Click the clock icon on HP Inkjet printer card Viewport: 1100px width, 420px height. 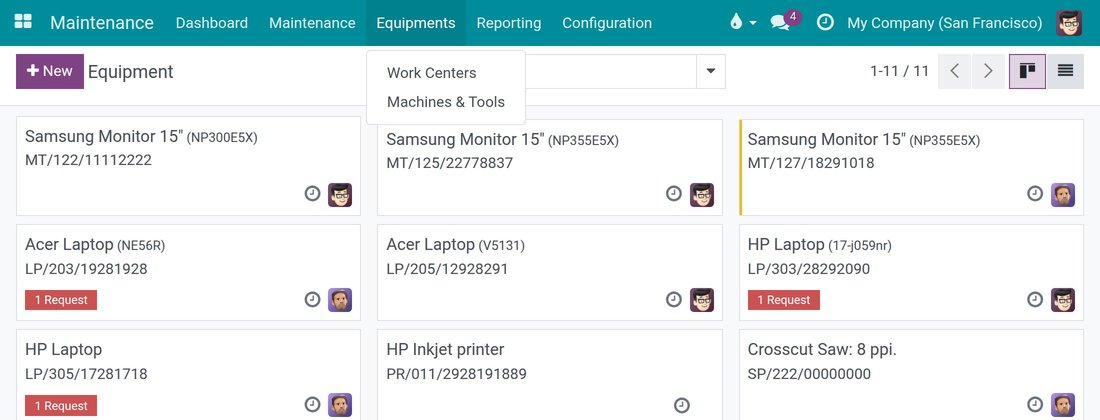click(x=681, y=405)
